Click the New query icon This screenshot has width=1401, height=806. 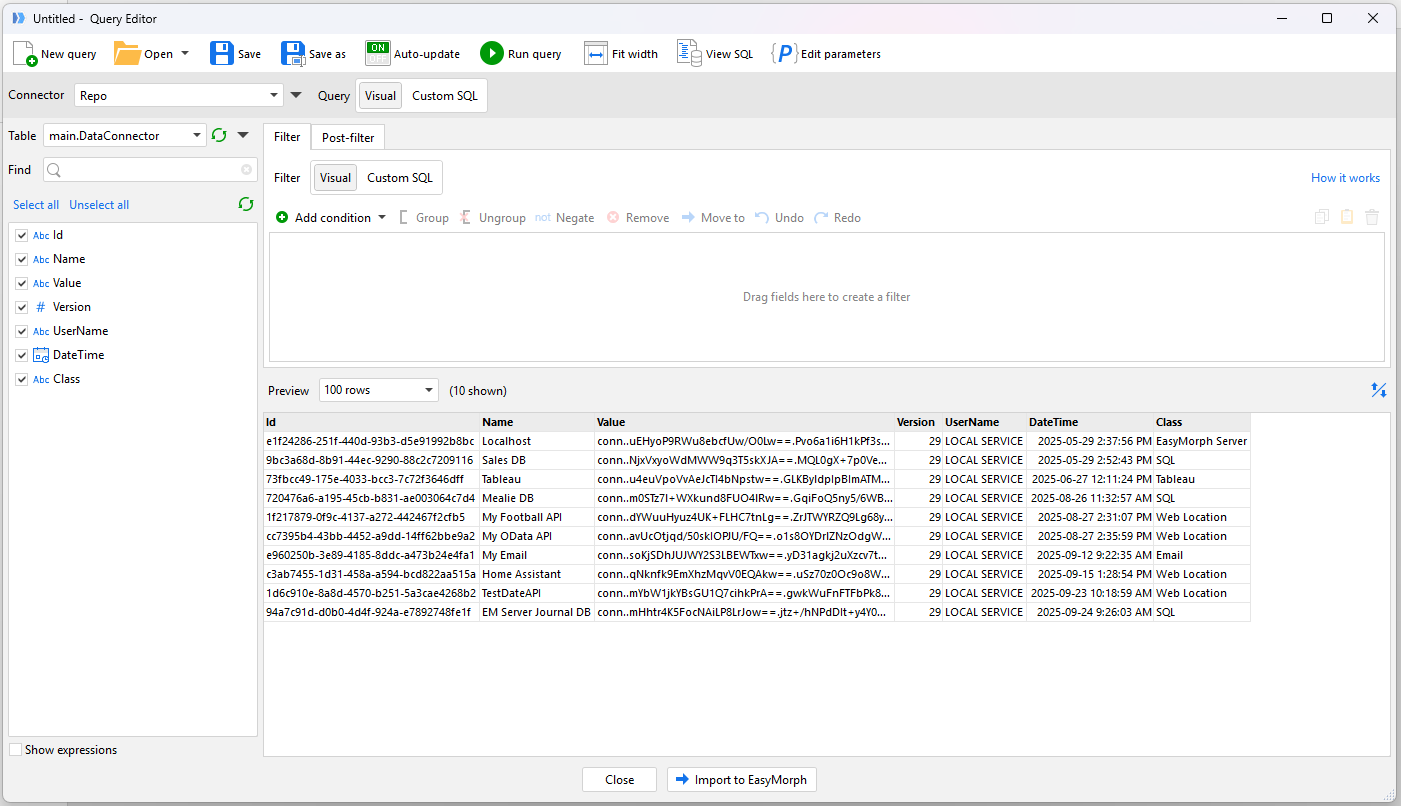[25, 54]
